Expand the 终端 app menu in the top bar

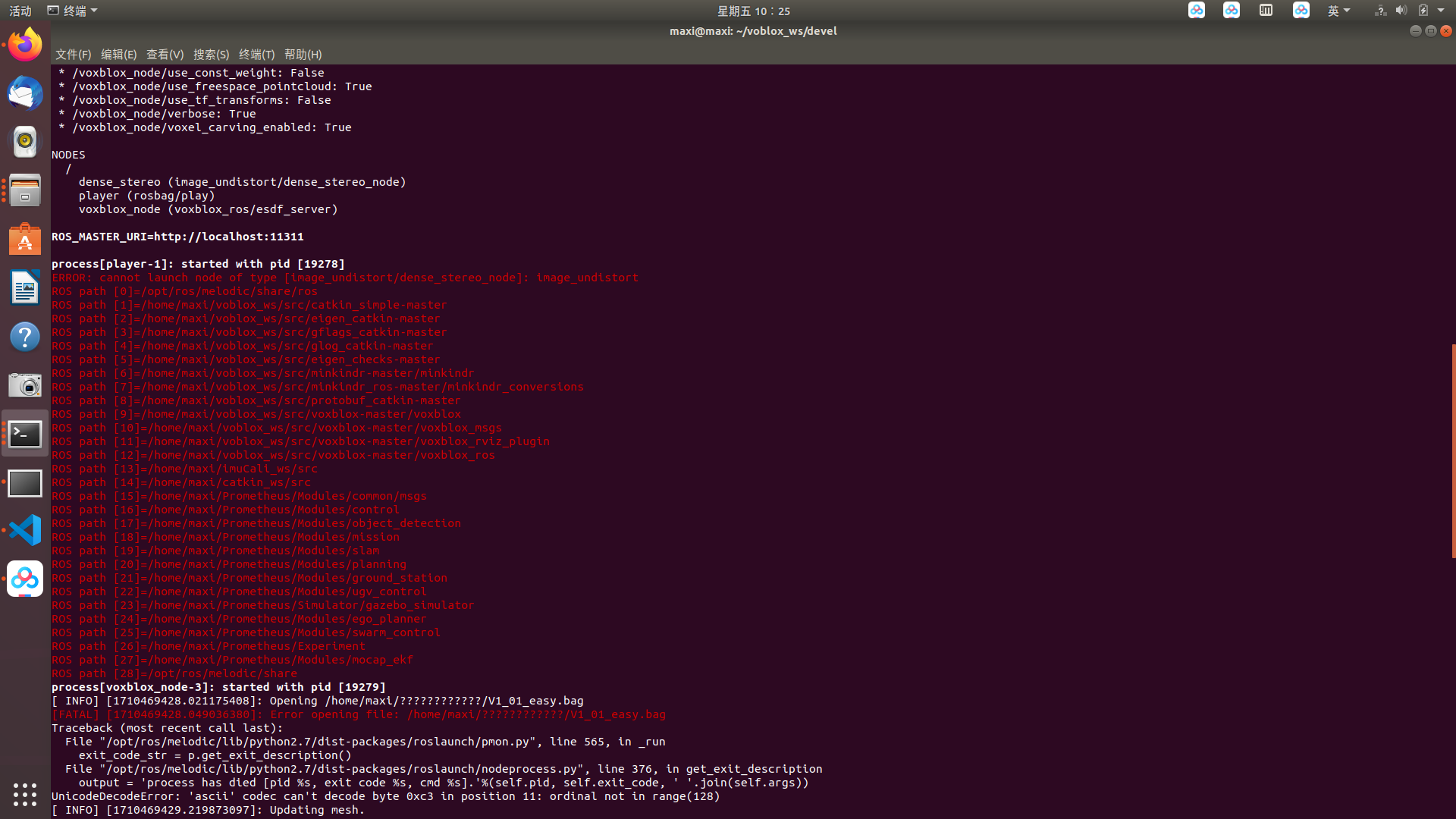click(x=73, y=11)
